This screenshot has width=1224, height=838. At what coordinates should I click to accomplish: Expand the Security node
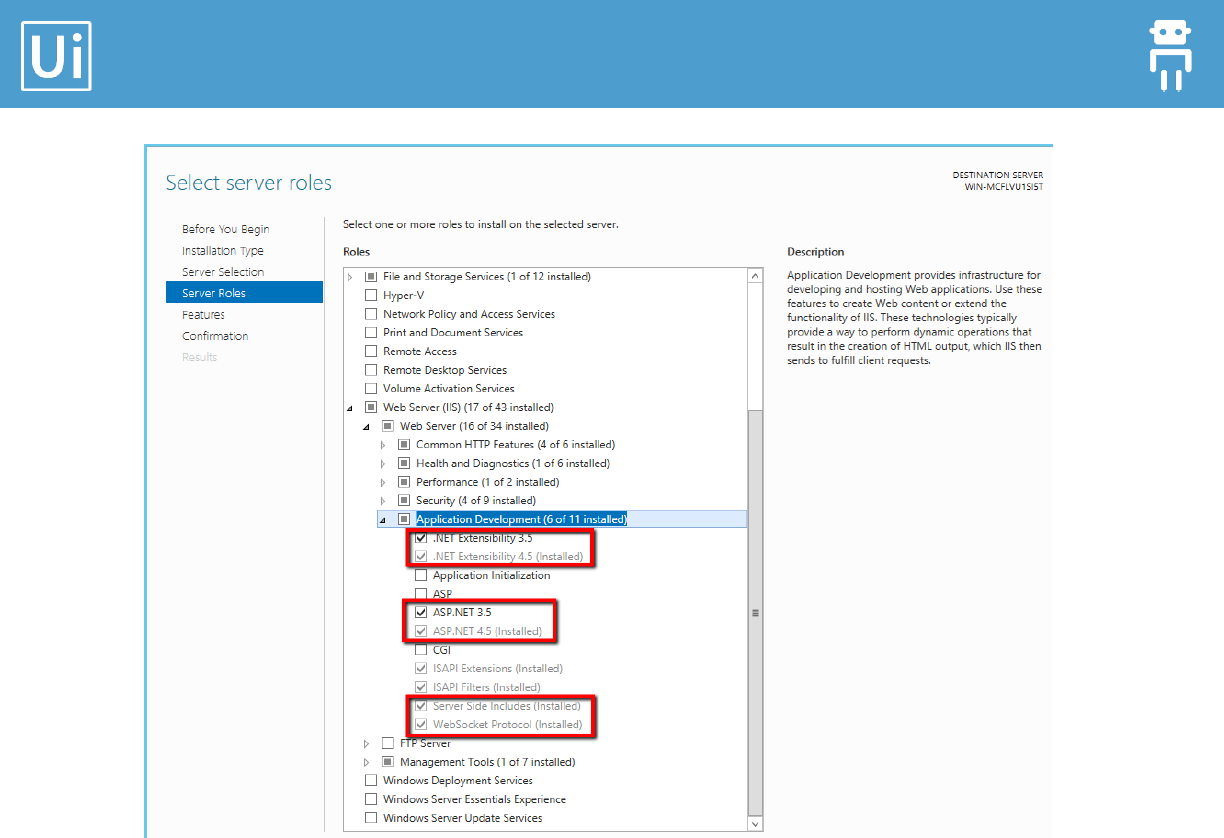[382, 501]
